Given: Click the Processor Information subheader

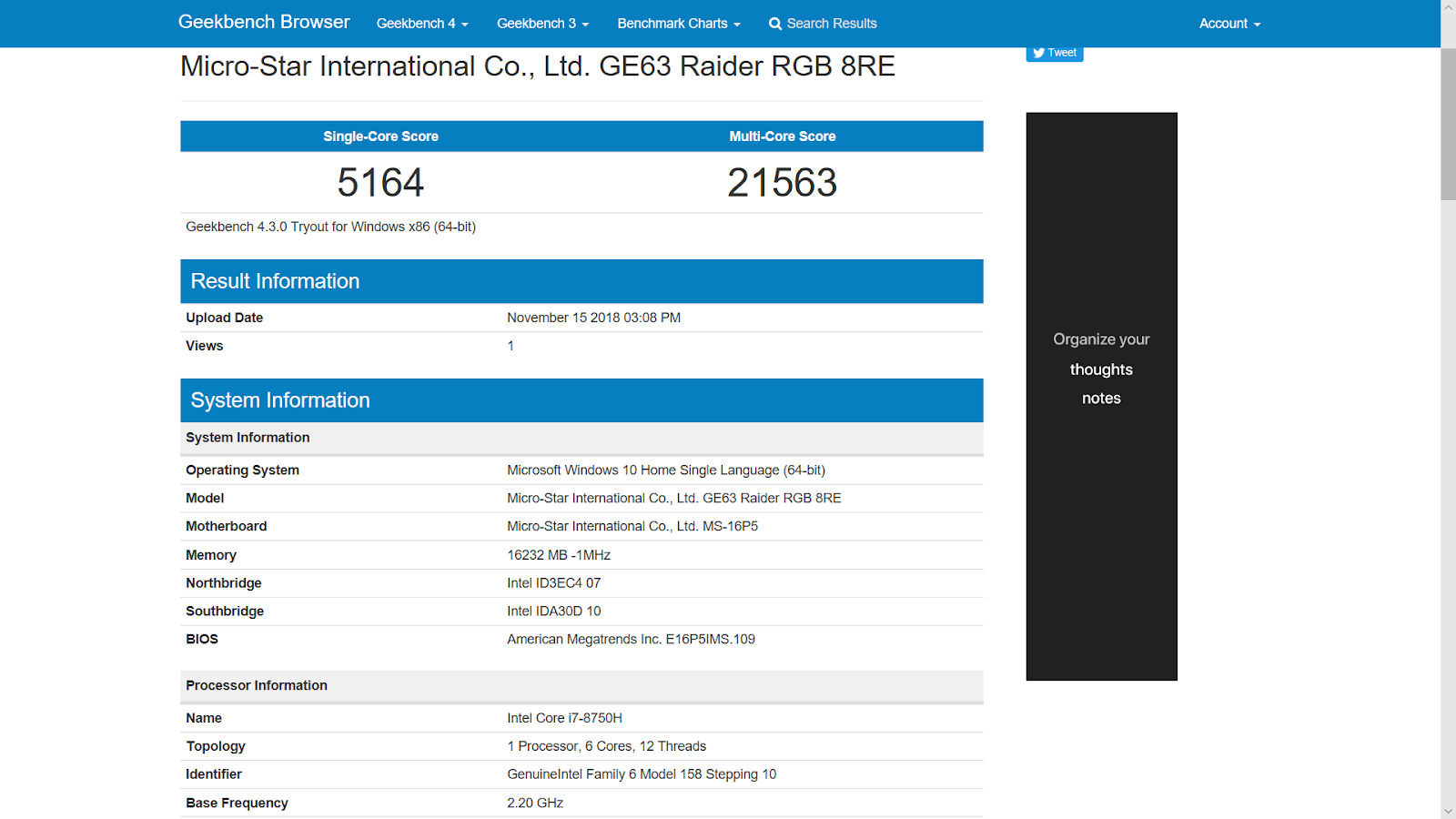Looking at the screenshot, I should point(581,686).
